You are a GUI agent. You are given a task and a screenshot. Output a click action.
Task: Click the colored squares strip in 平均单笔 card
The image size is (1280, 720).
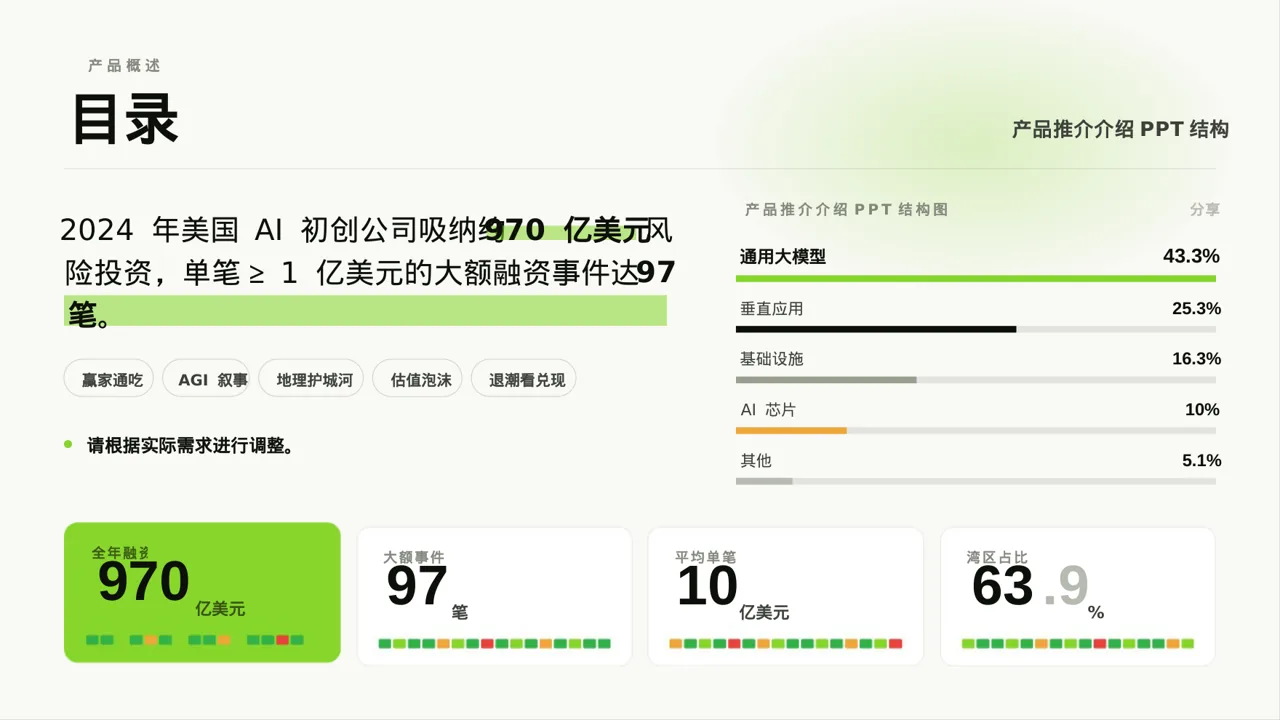click(x=786, y=644)
